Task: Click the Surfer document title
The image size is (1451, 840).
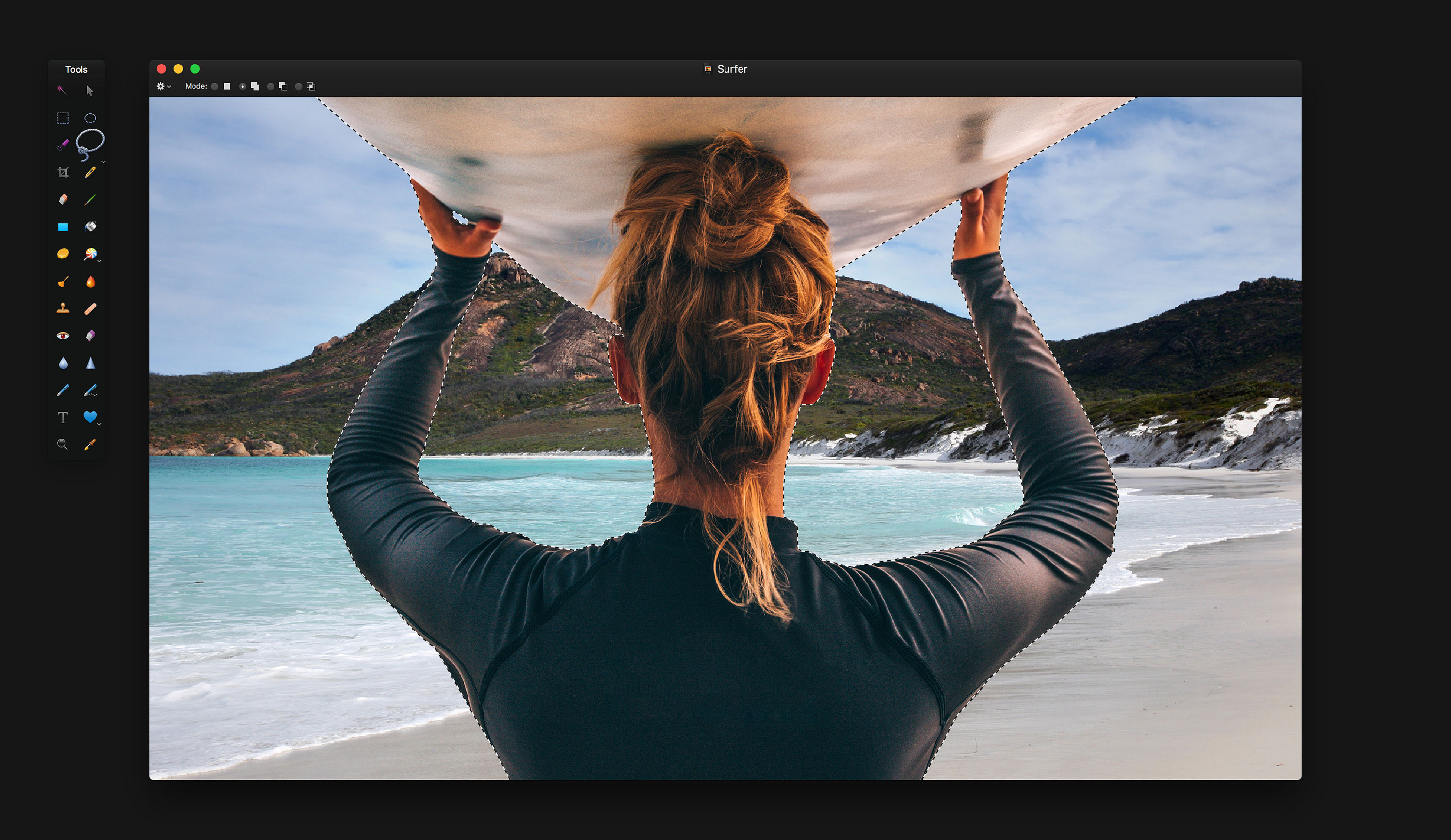Action: coord(731,69)
